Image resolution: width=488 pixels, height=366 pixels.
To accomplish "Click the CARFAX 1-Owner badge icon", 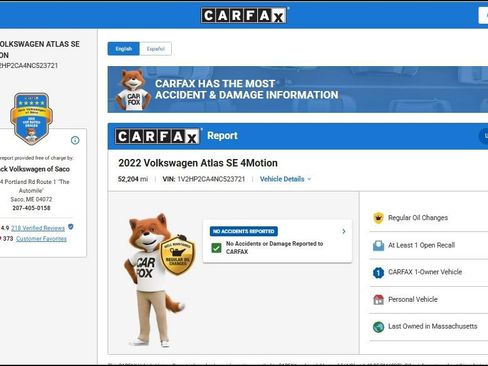I will coord(378,273).
